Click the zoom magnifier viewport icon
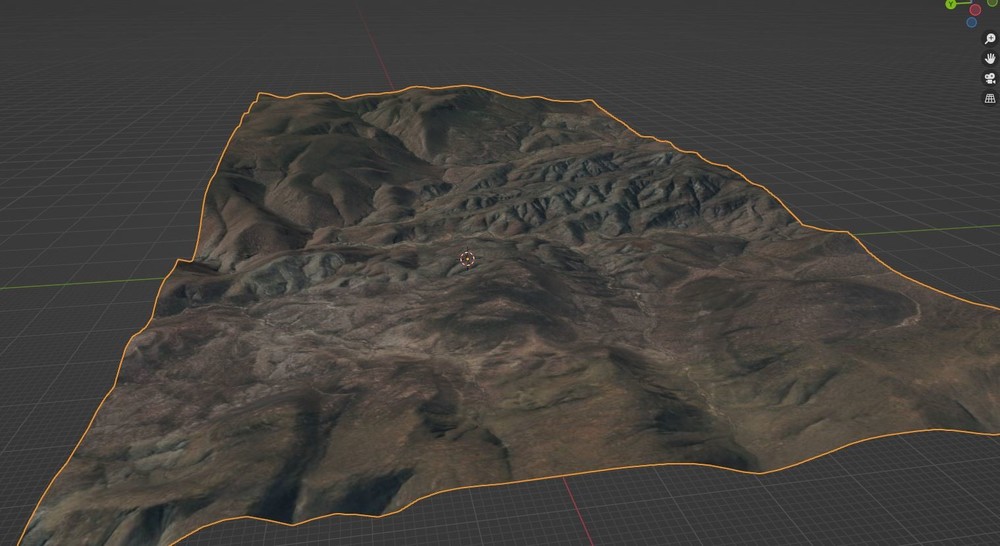Image resolution: width=1000 pixels, height=546 pixels. tap(990, 39)
